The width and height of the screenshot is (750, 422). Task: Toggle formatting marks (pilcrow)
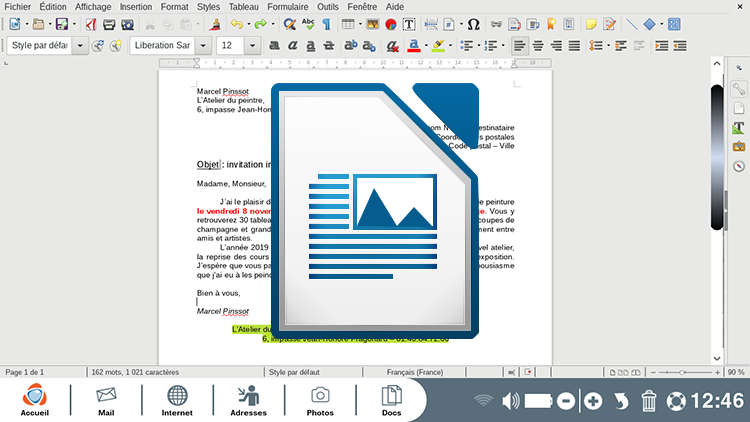(x=327, y=24)
